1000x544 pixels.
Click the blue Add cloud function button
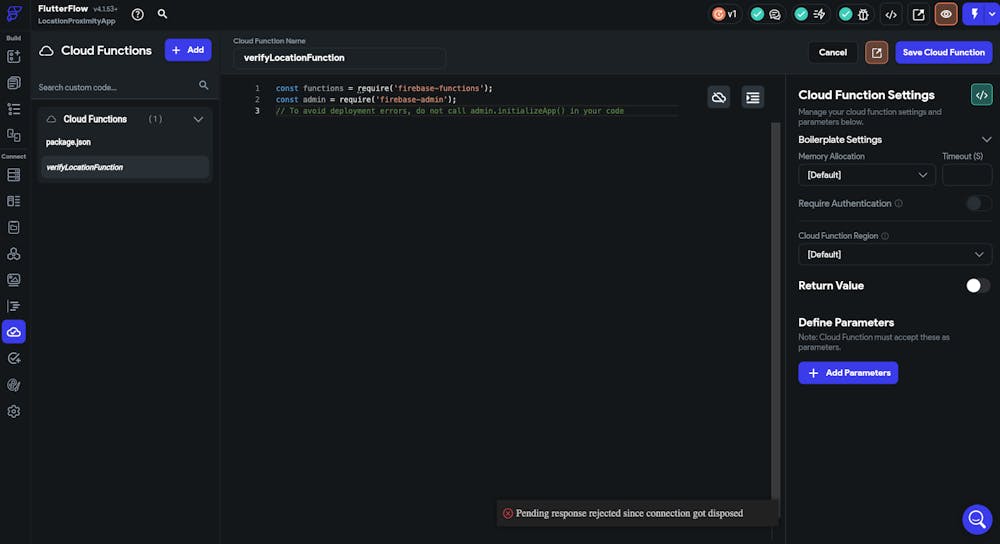click(188, 50)
